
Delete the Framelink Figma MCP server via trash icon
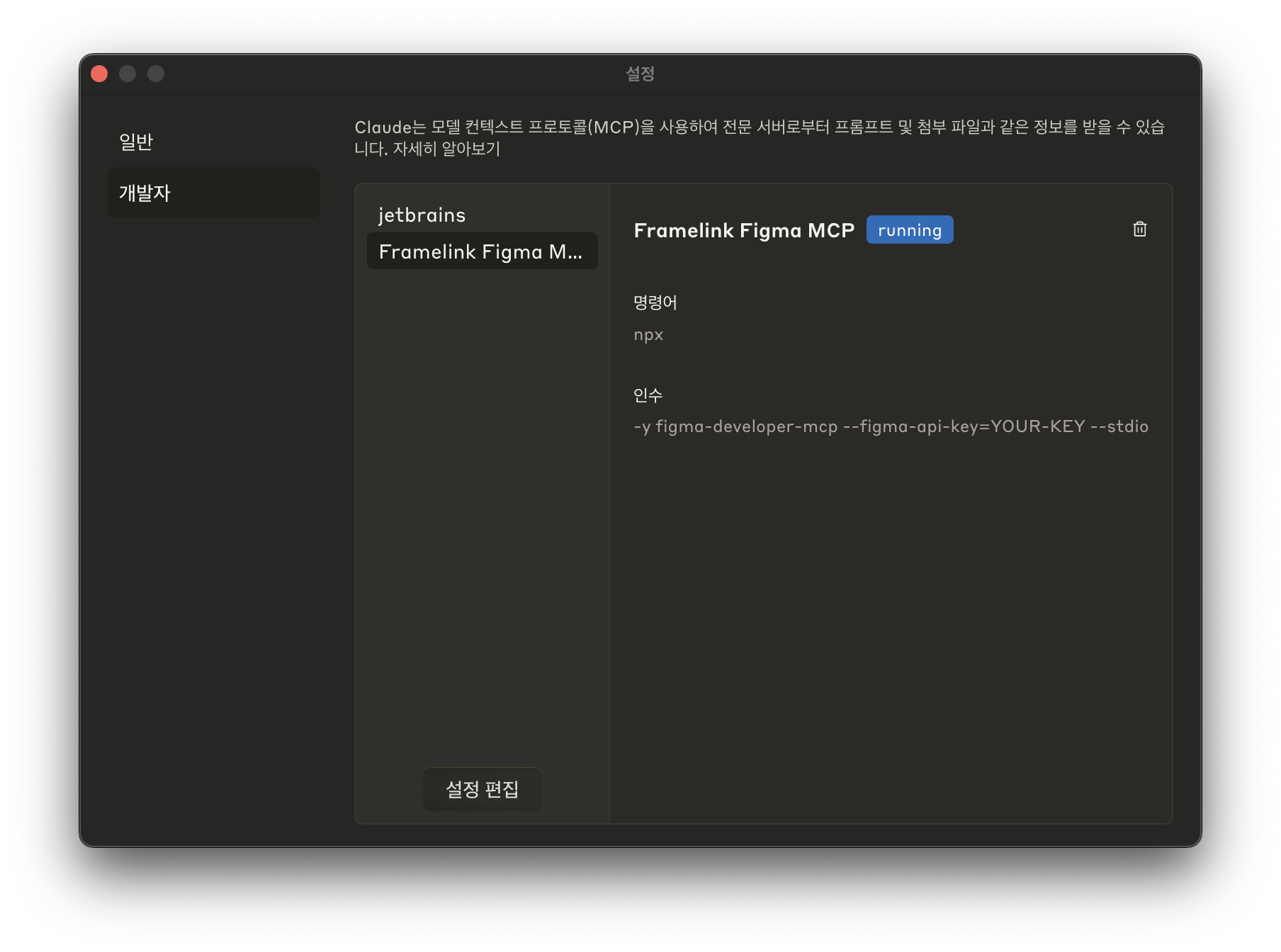click(1139, 229)
